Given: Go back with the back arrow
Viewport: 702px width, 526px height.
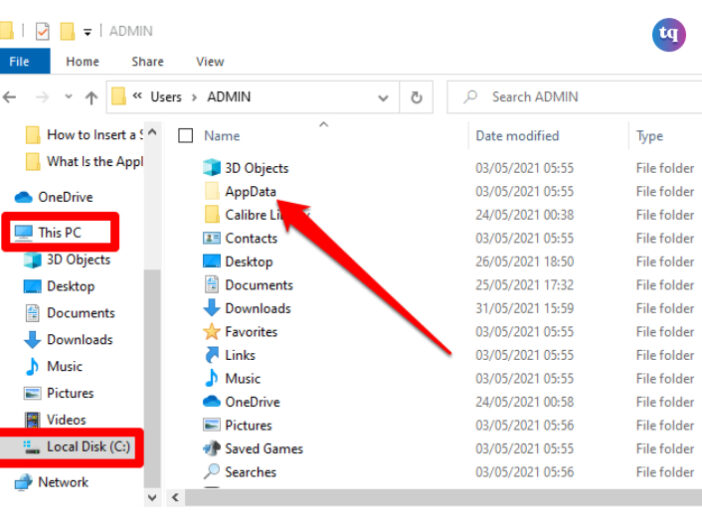Looking at the screenshot, I should coord(10,97).
